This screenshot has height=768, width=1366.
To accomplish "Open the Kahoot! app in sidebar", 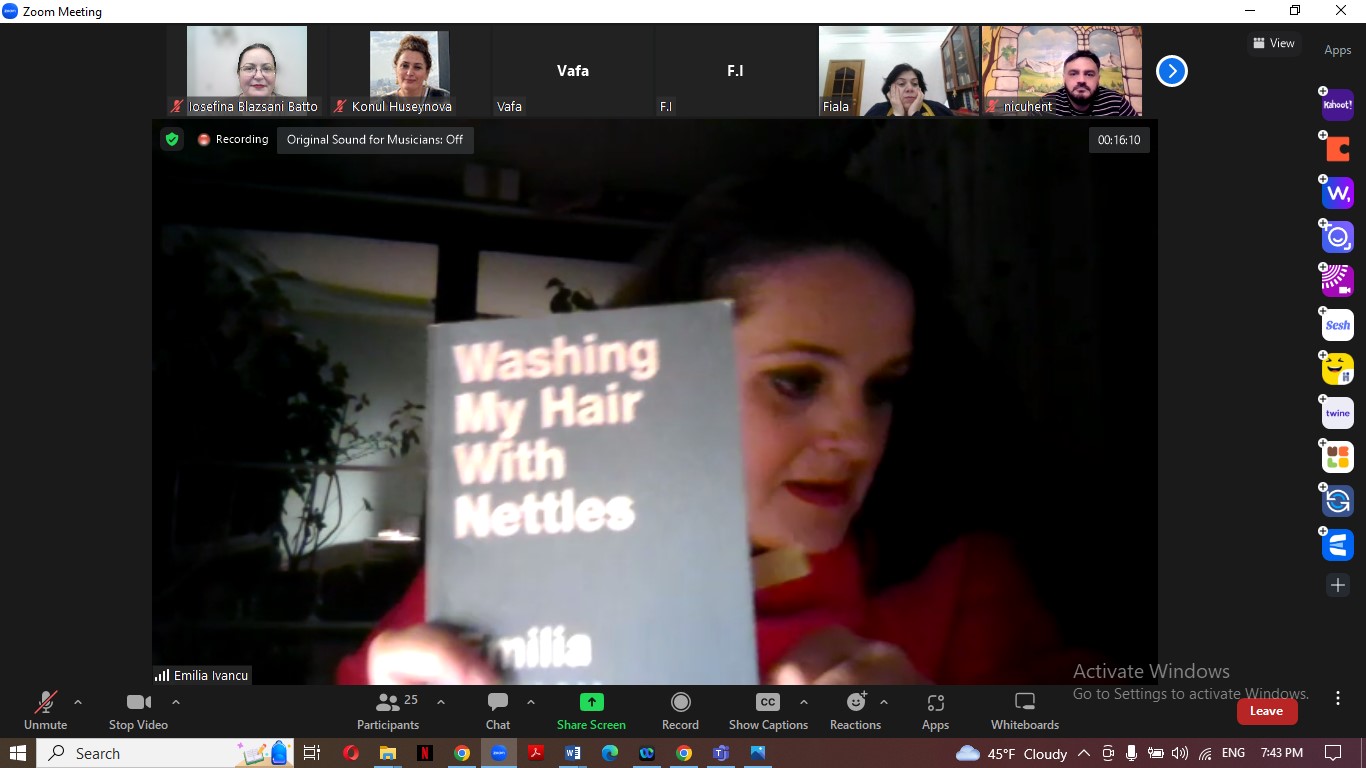I will (1338, 104).
